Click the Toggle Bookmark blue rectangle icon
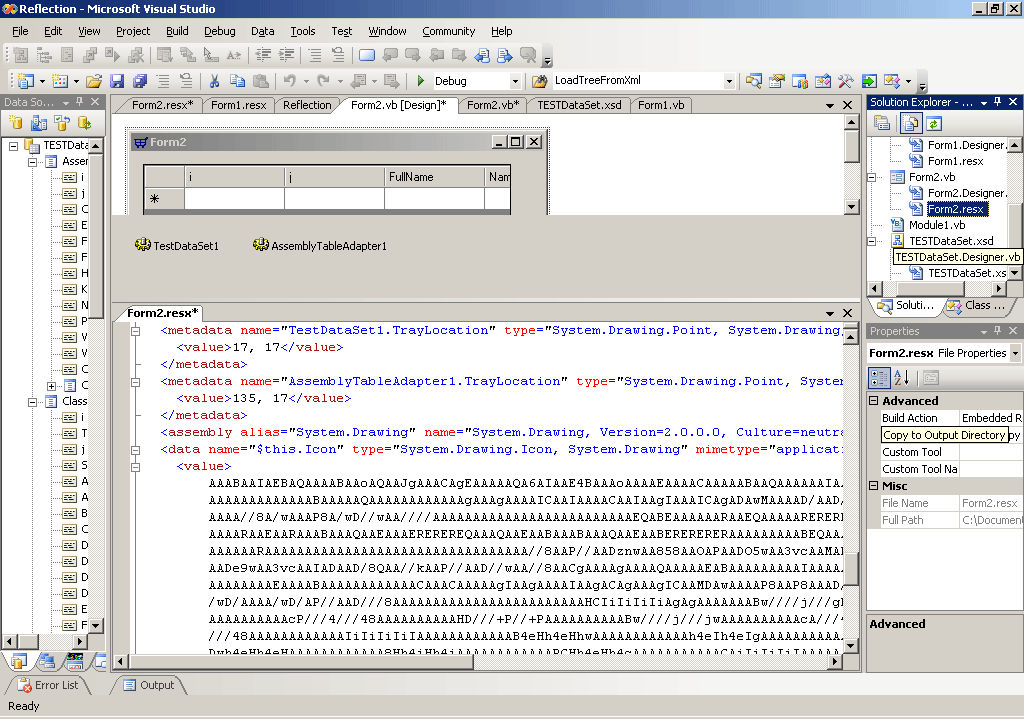Image resolution: width=1024 pixels, height=719 pixels. [x=367, y=55]
